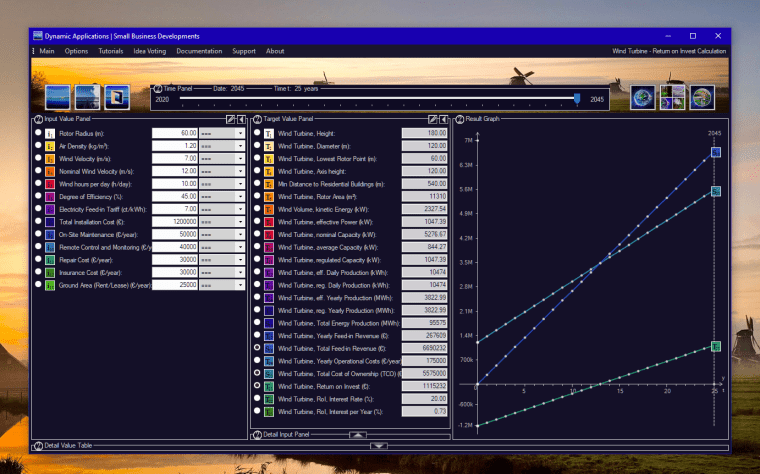The height and width of the screenshot is (474, 760).
Task: Open the Idea Voting menu
Action: [x=150, y=51]
